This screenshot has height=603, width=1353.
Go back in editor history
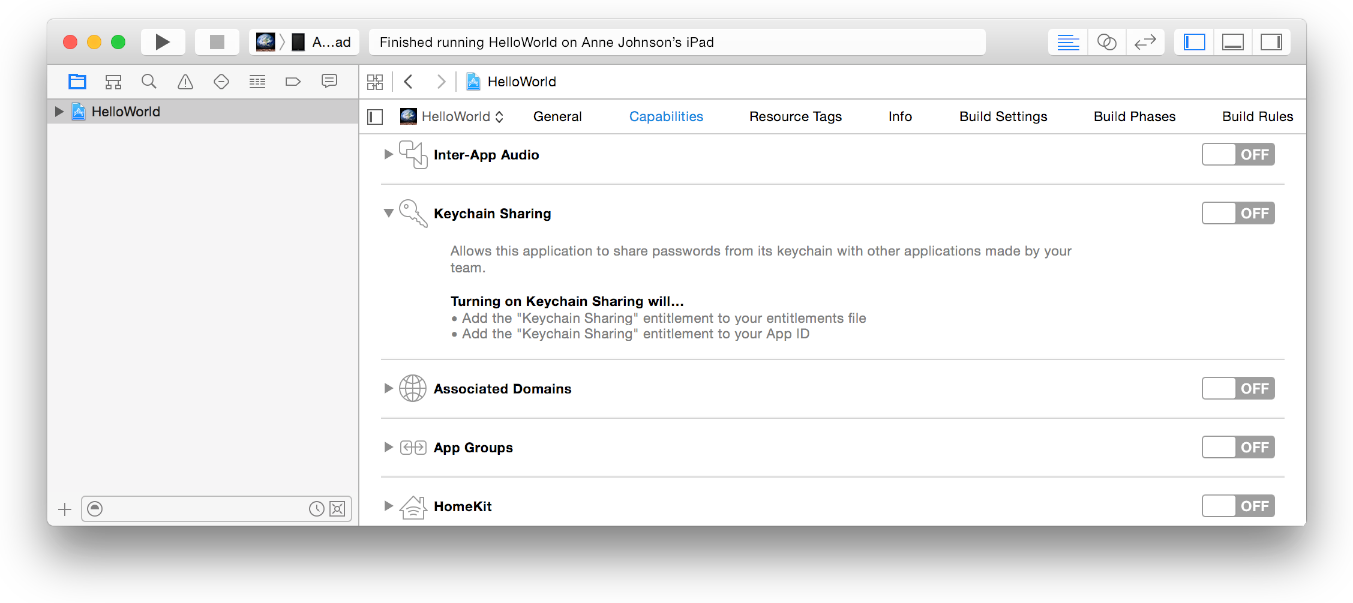(x=409, y=82)
